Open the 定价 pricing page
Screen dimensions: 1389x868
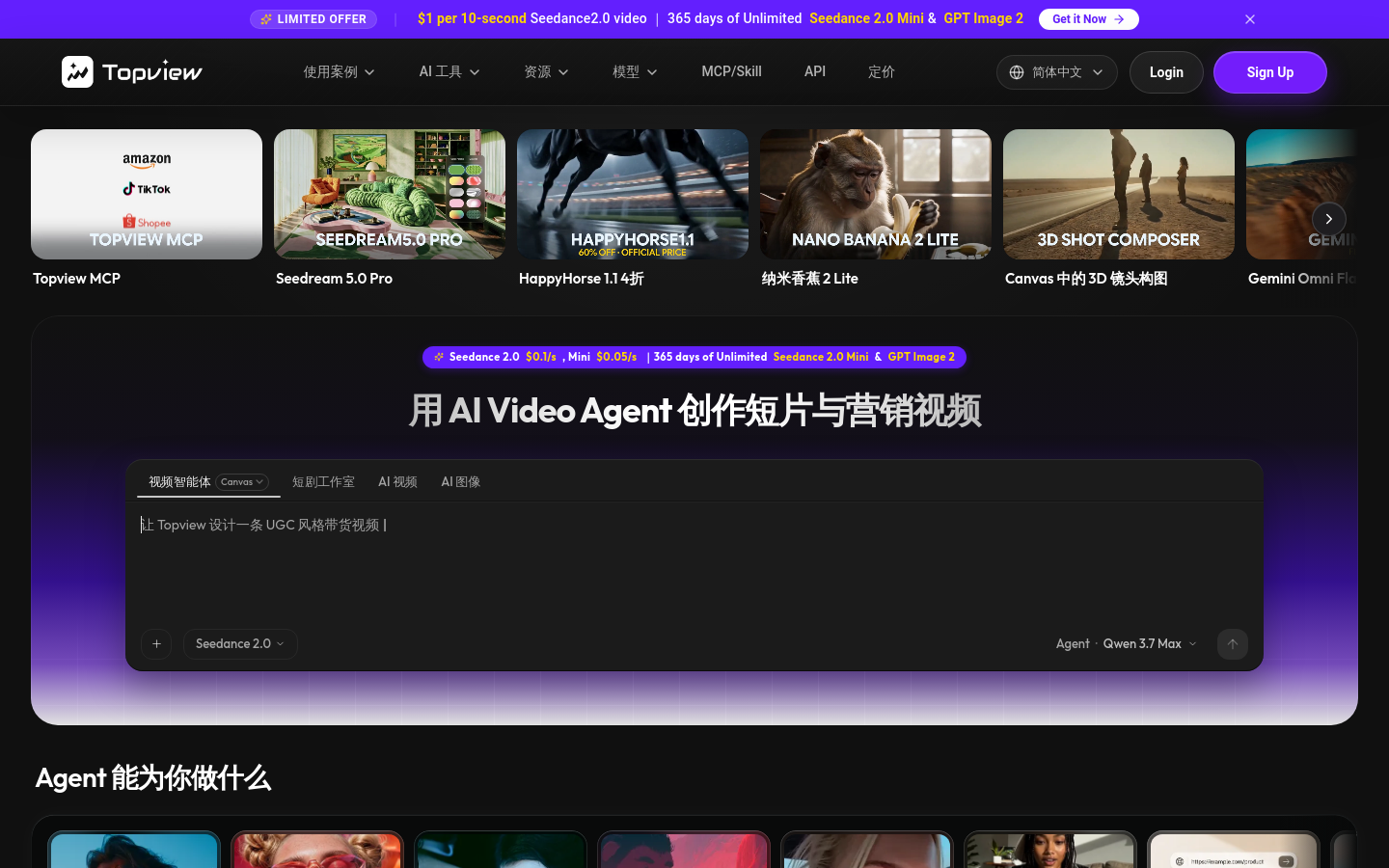(x=881, y=71)
